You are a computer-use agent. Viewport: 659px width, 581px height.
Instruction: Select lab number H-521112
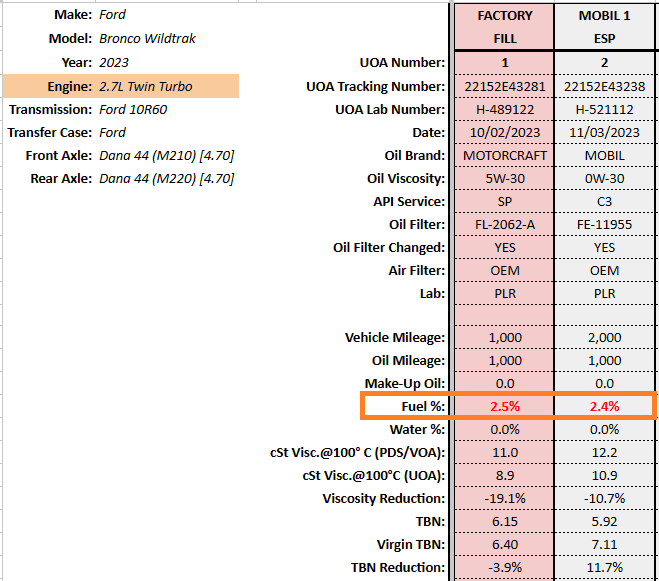[604, 110]
